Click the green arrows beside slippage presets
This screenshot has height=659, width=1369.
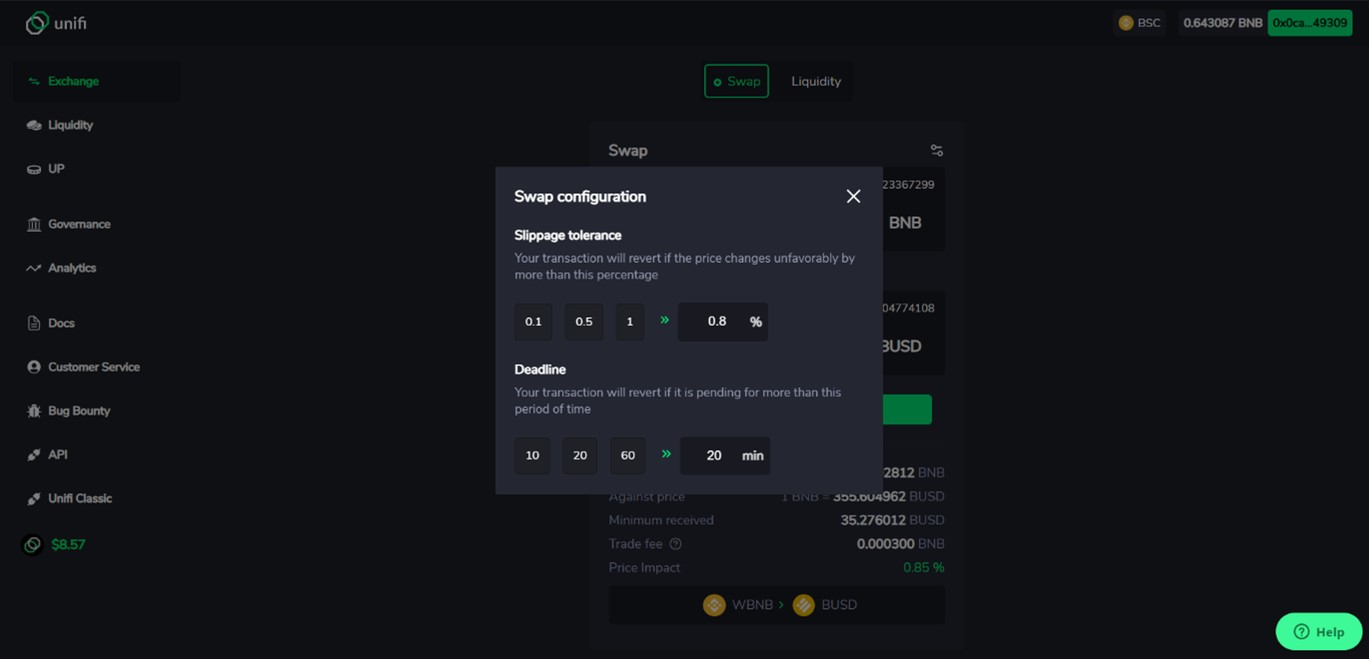664,320
